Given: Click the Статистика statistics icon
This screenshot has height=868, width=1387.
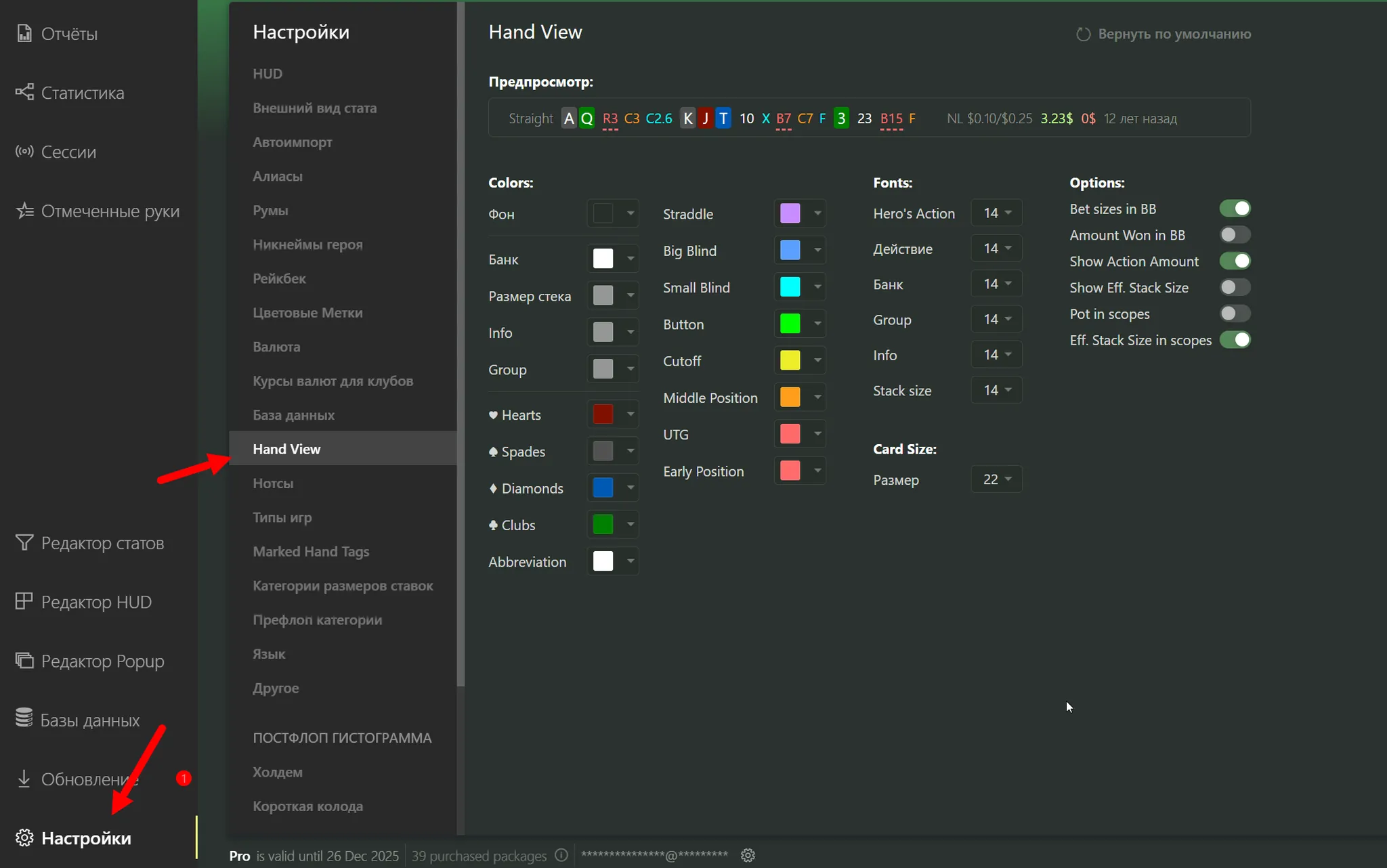Looking at the screenshot, I should pyautogui.click(x=24, y=92).
